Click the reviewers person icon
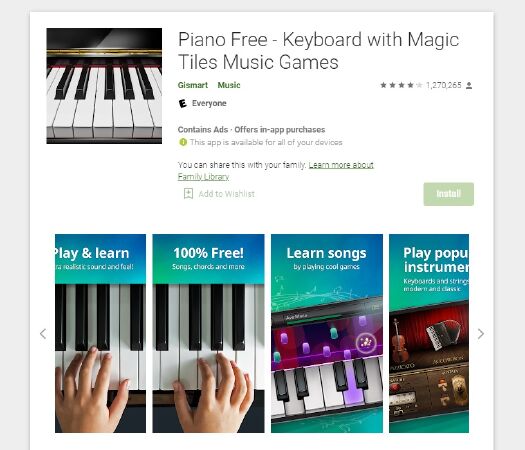This screenshot has width=525, height=450. pyautogui.click(x=469, y=85)
